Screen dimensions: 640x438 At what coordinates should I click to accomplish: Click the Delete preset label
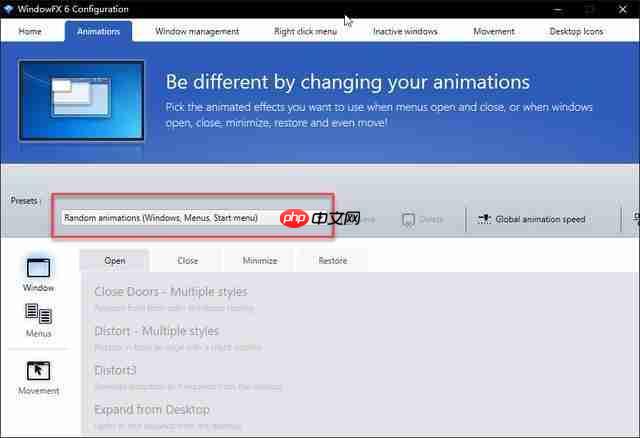(431, 219)
